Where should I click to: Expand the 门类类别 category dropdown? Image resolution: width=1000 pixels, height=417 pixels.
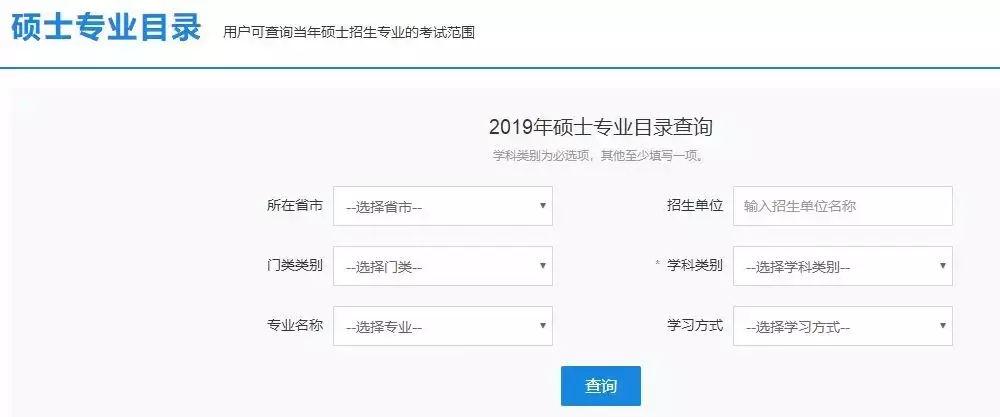(x=442, y=267)
